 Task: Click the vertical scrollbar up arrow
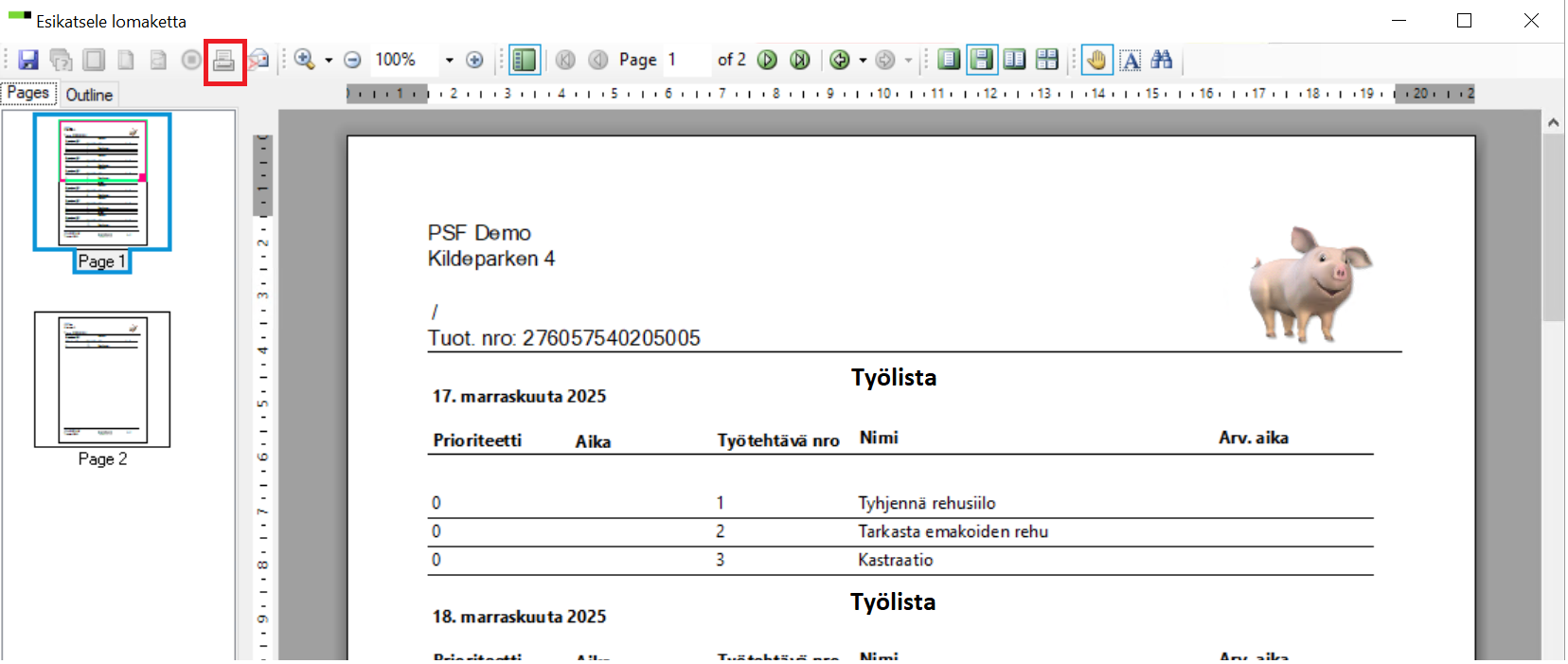1553,122
